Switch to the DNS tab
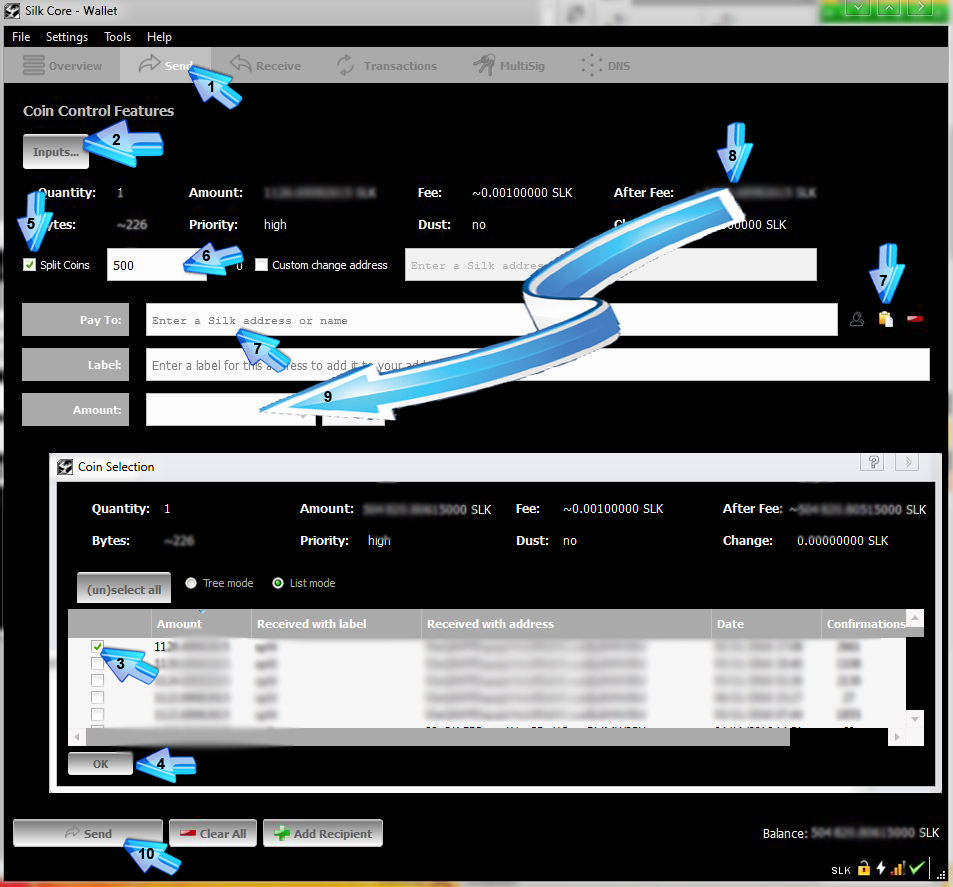Image resolution: width=953 pixels, height=887 pixels. 605,65
